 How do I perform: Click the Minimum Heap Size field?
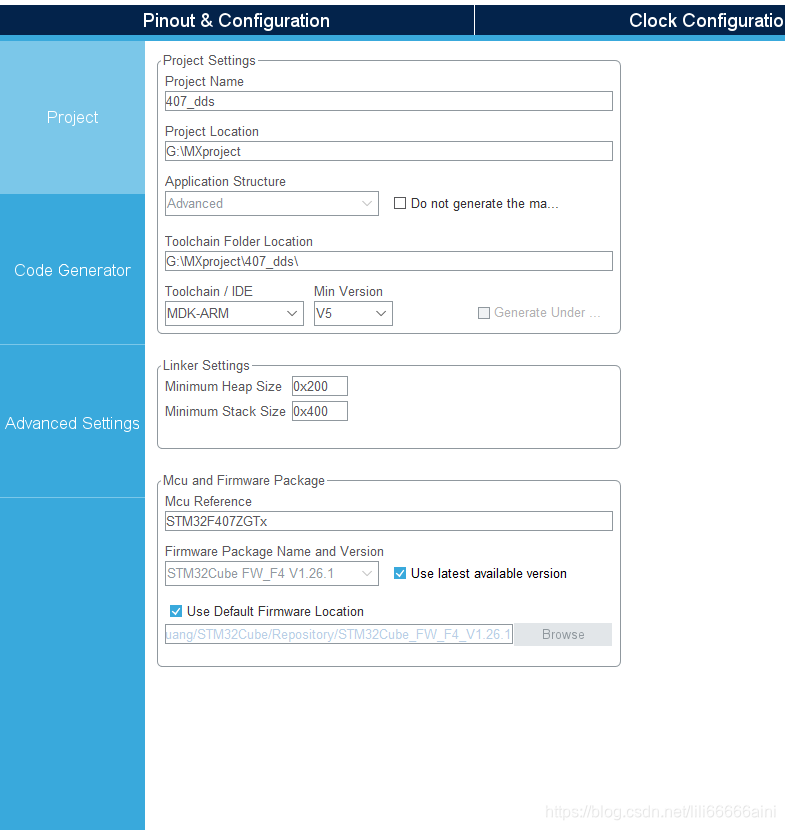pyautogui.click(x=320, y=386)
